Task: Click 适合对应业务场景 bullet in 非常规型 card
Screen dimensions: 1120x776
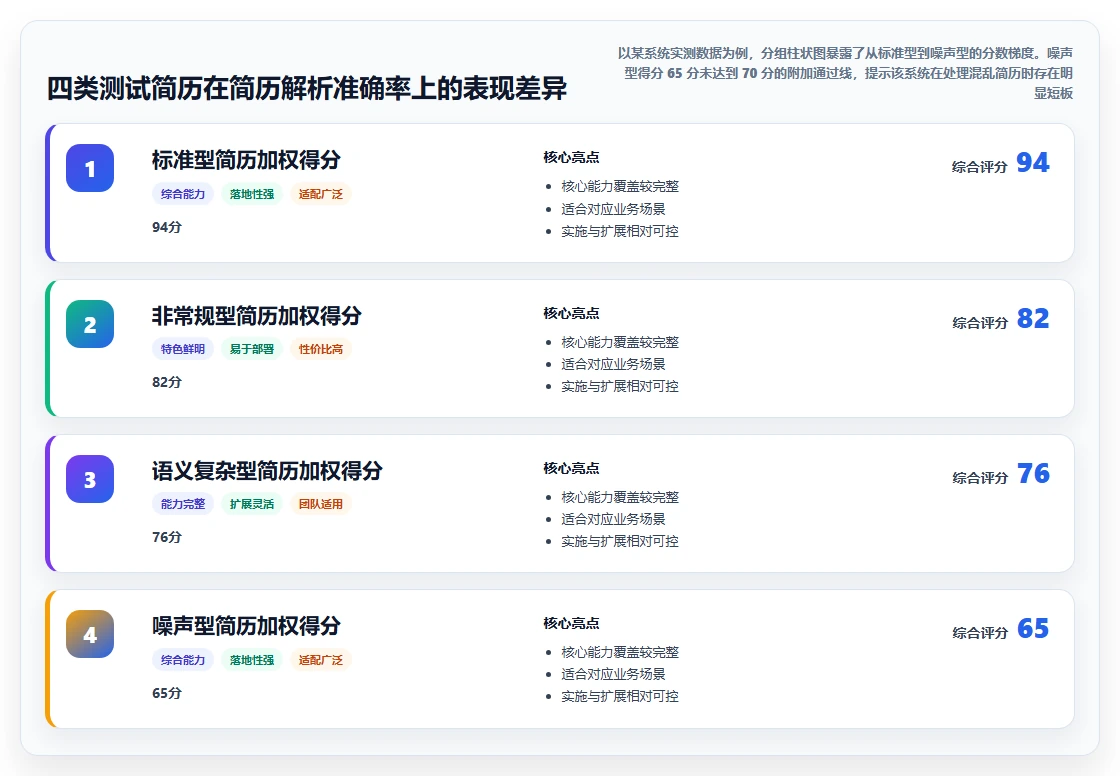Action: pyautogui.click(x=614, y=364)
